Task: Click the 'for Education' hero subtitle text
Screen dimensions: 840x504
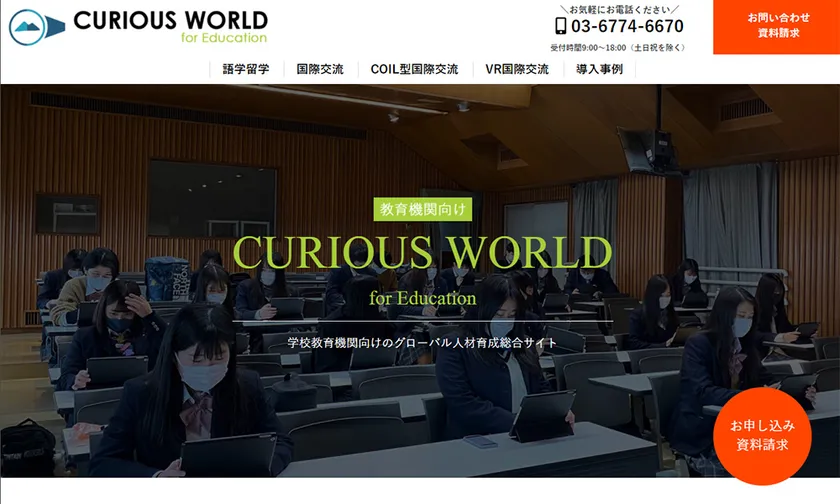Action: [x=422, y=298]
